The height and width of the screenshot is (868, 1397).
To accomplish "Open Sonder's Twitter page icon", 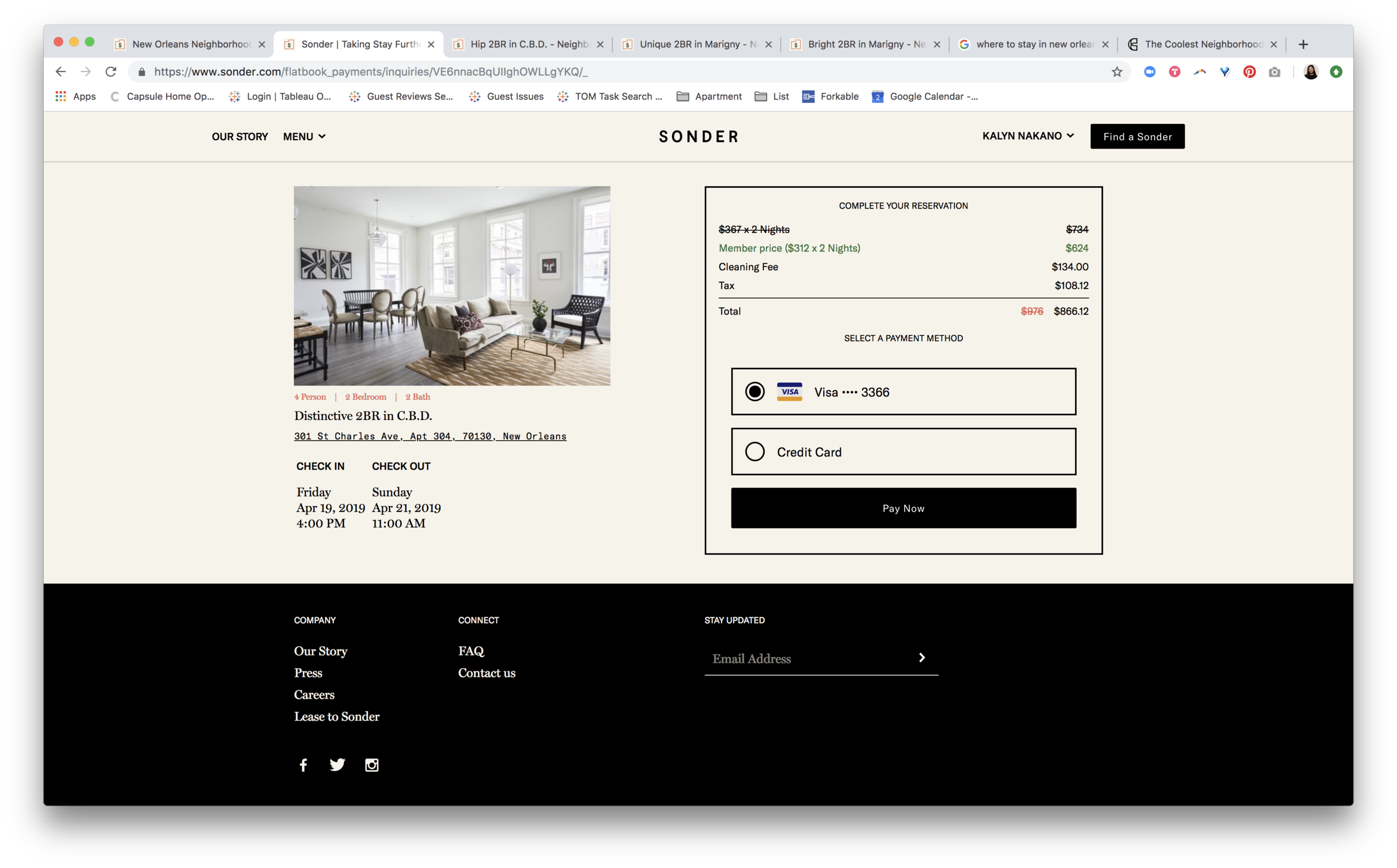I will click(338, 765).
